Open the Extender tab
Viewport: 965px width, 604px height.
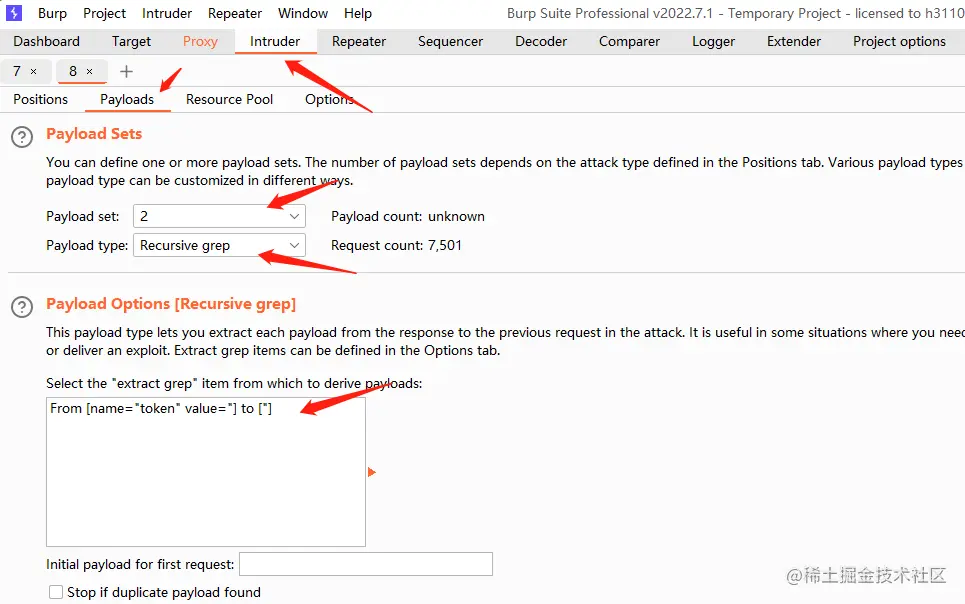794,41
